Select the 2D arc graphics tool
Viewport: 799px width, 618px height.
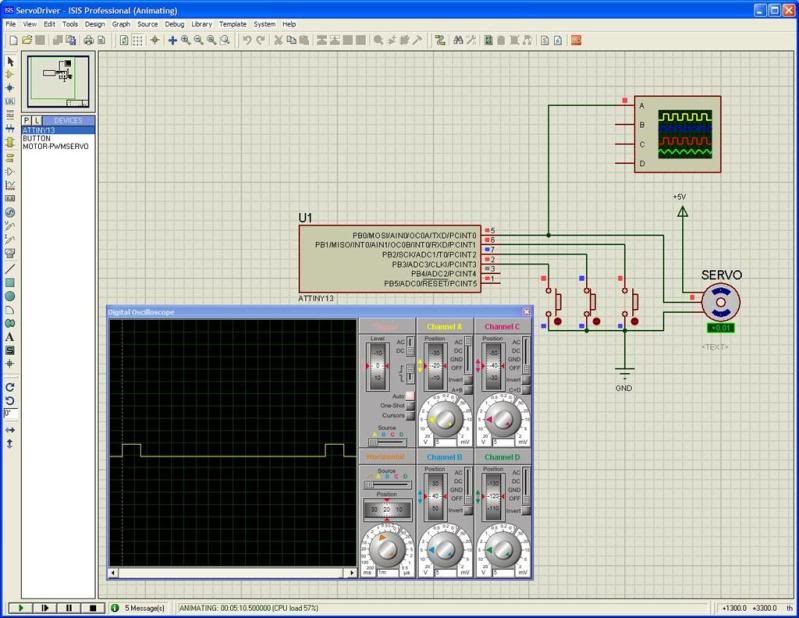[x=10, y=310]
